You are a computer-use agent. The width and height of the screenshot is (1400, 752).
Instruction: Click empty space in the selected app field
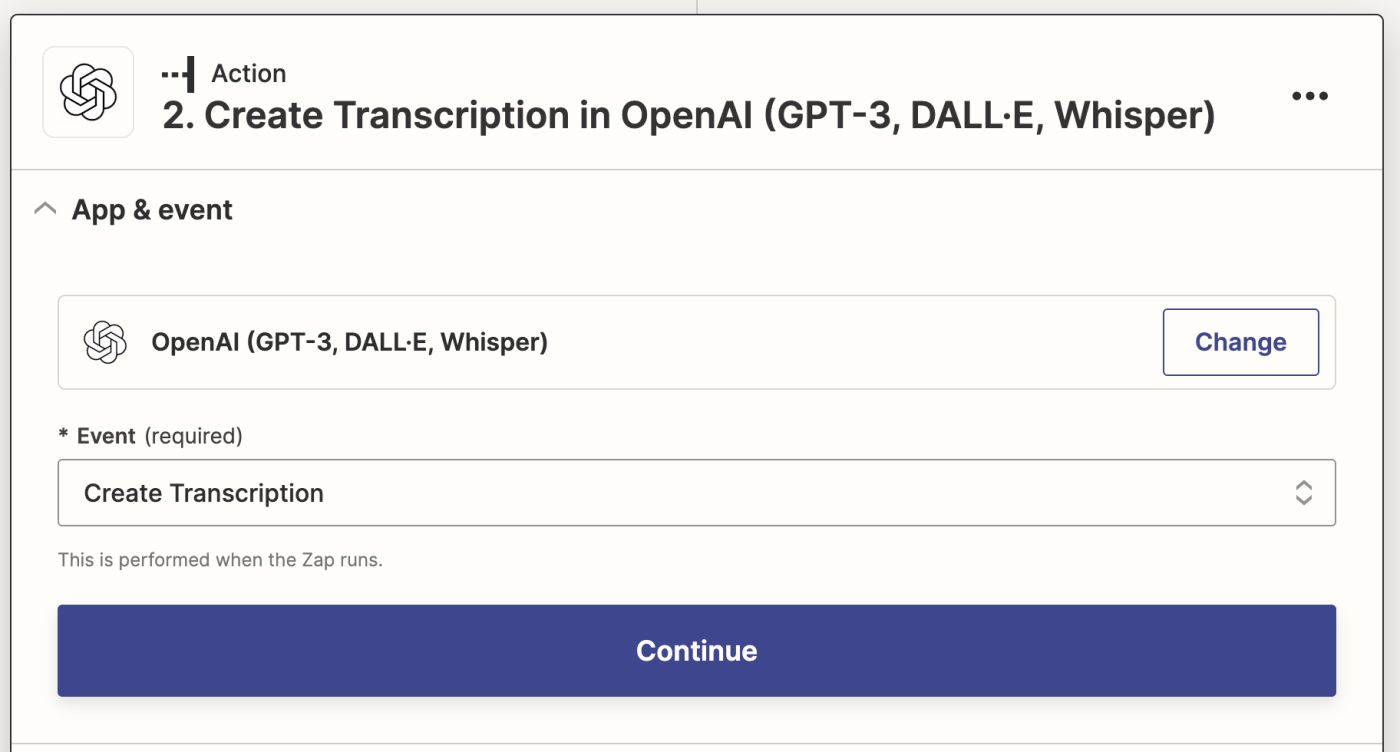pos(850,342)
